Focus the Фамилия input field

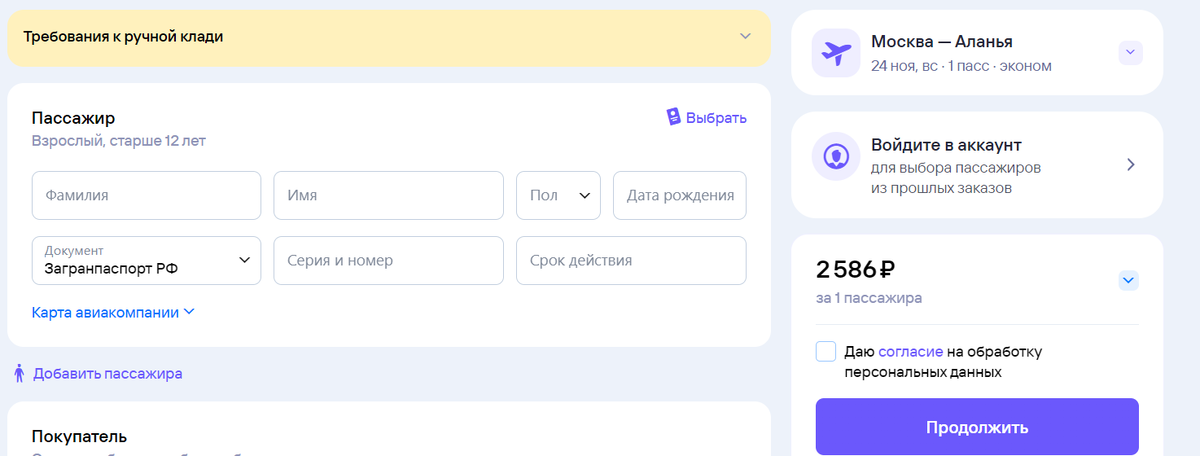pyautogui.click(x=146, y=196)
